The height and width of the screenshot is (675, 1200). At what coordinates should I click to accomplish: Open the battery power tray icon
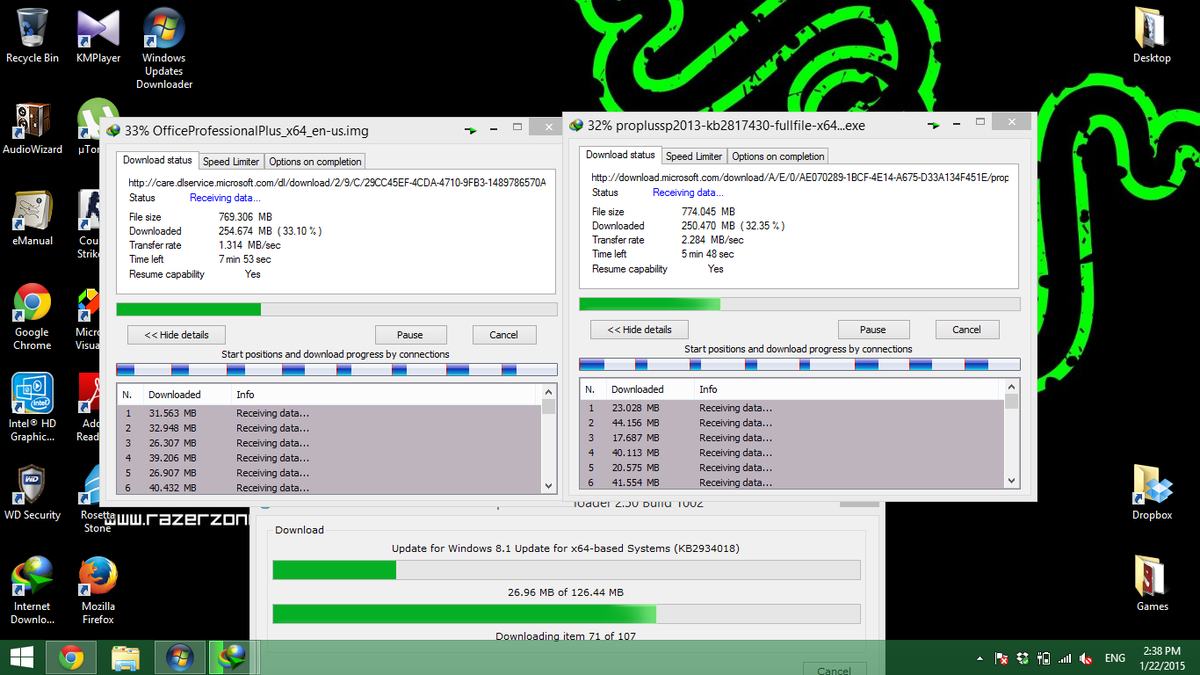[x=1043, y=658]
